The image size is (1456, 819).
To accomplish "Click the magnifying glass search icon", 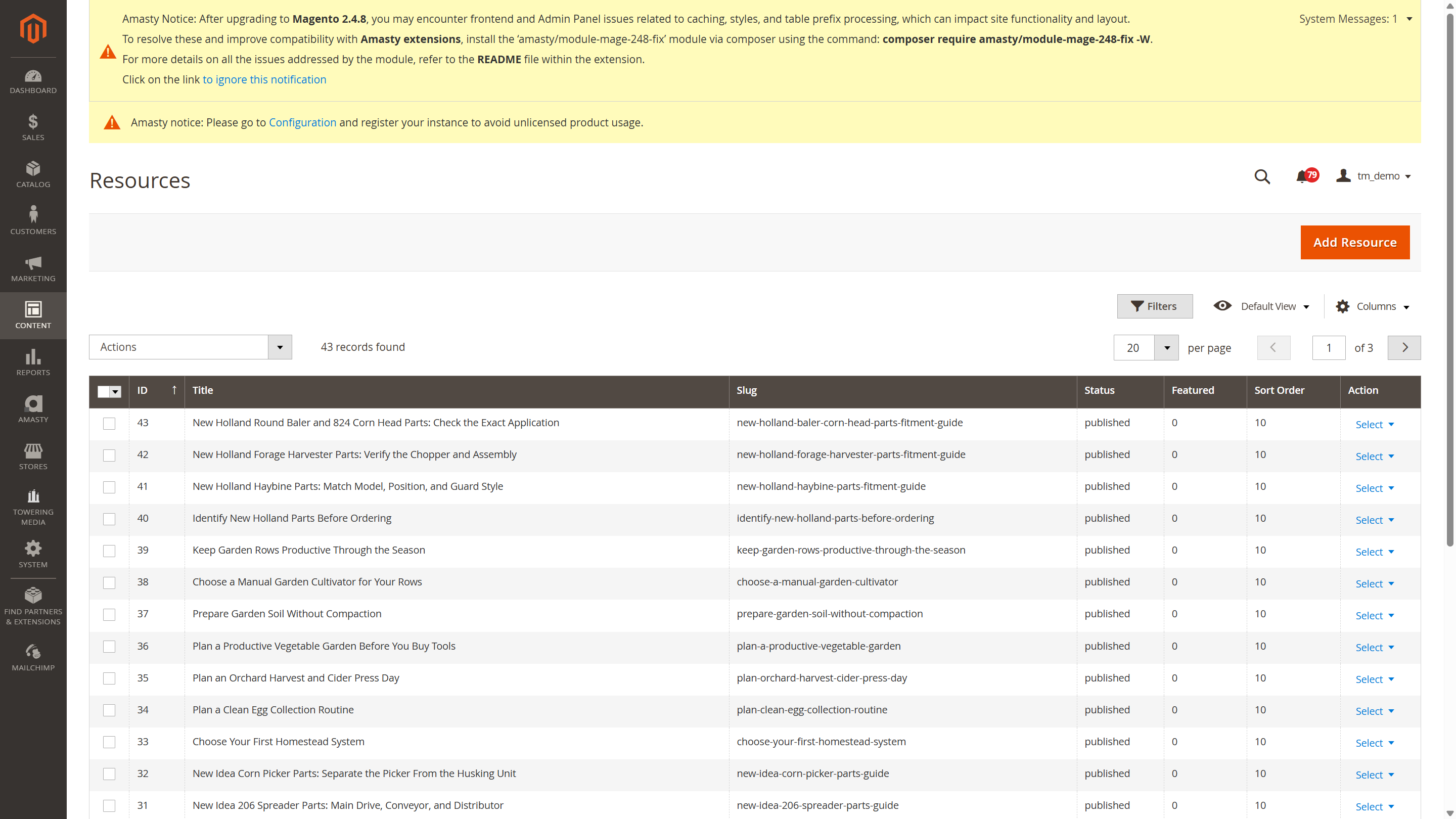I will click(x=1262, y=177).
